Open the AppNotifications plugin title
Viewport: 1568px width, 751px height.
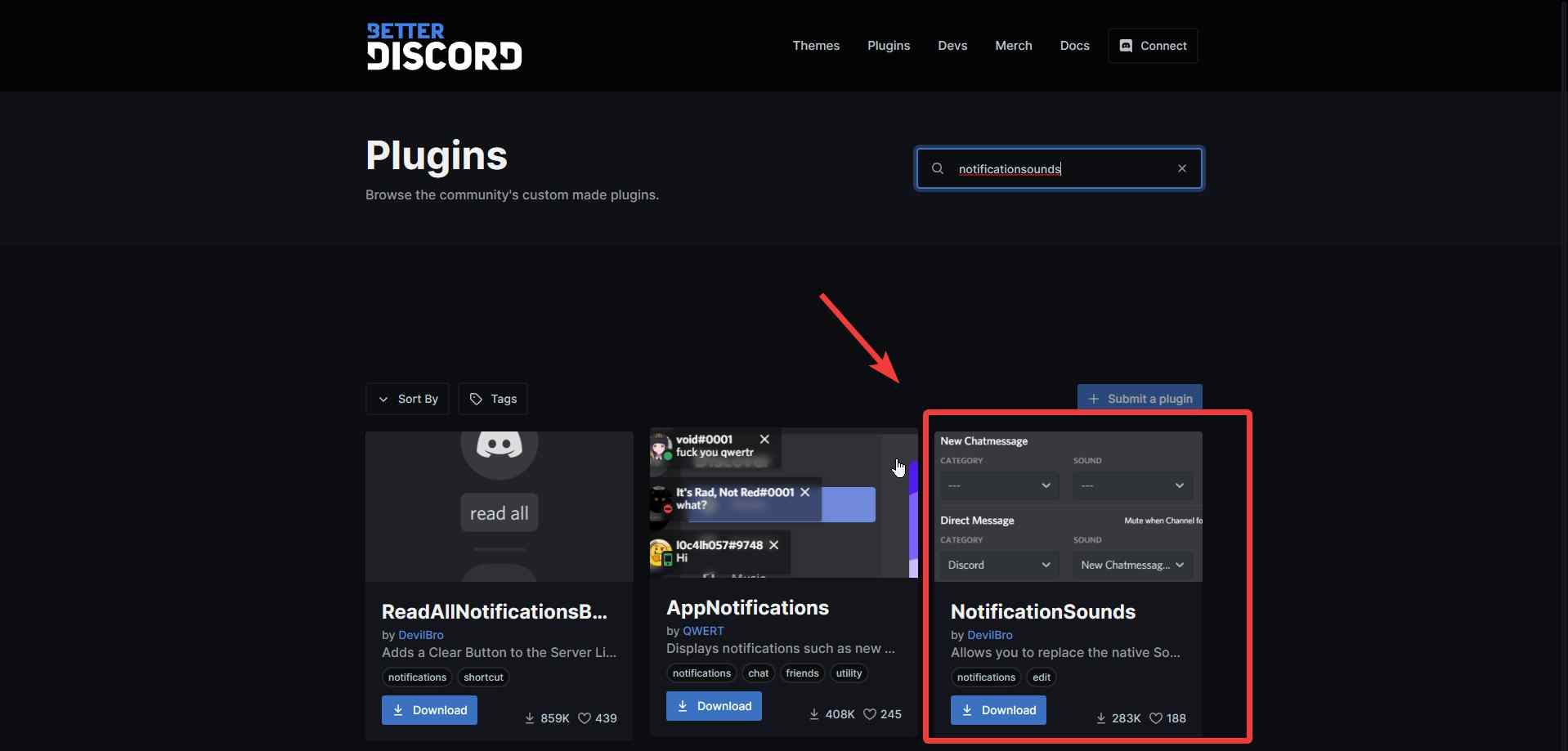(748, 607)
